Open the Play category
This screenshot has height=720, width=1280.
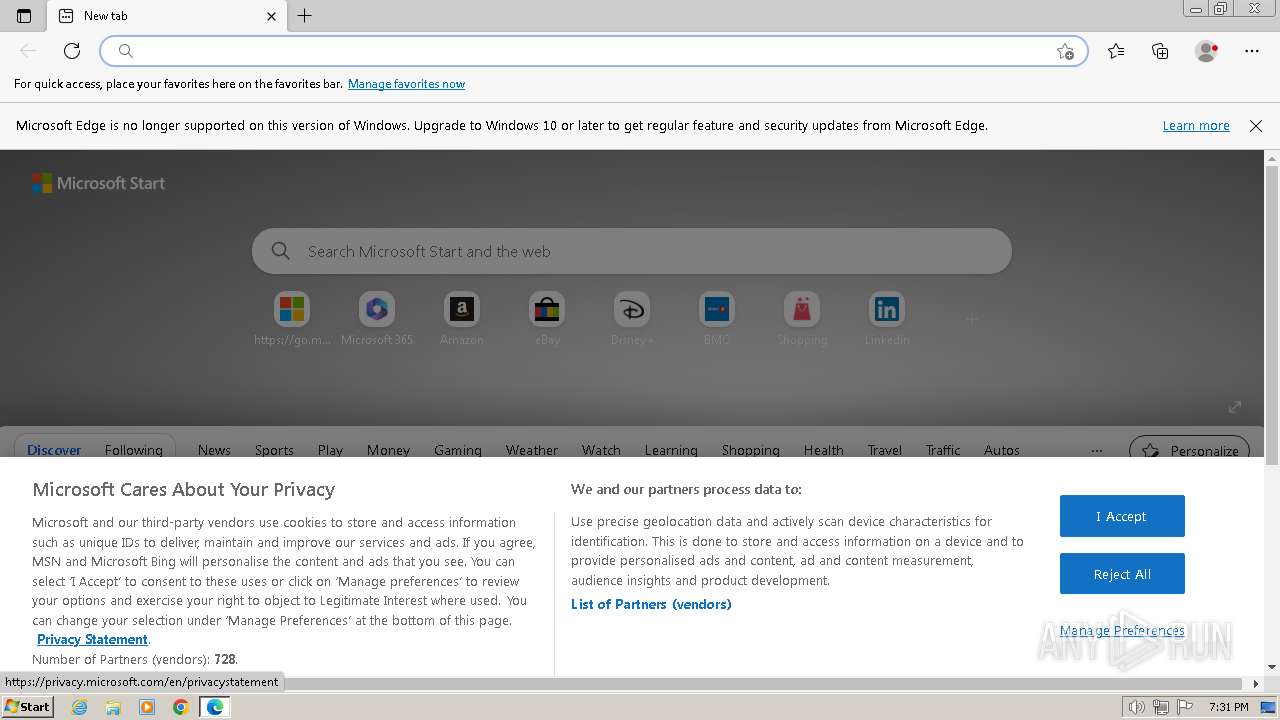pyautogui.click(x=330, y=450)
